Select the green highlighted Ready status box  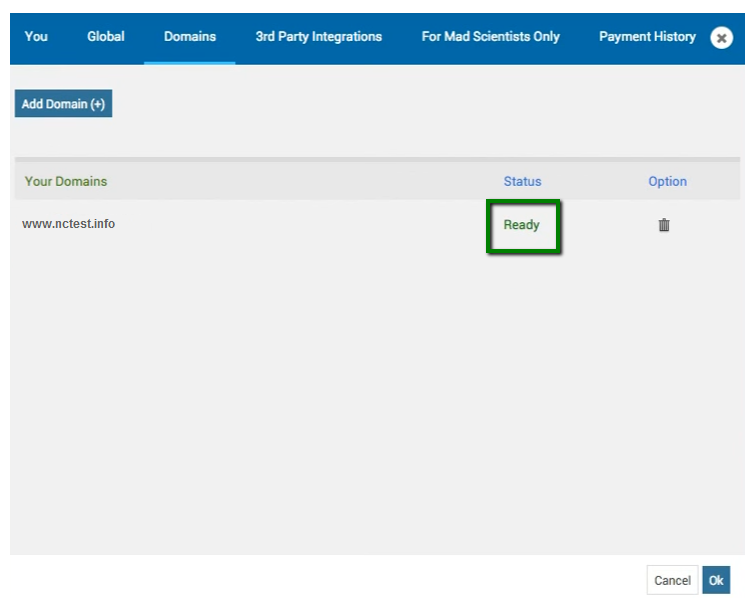coord(523,226)
